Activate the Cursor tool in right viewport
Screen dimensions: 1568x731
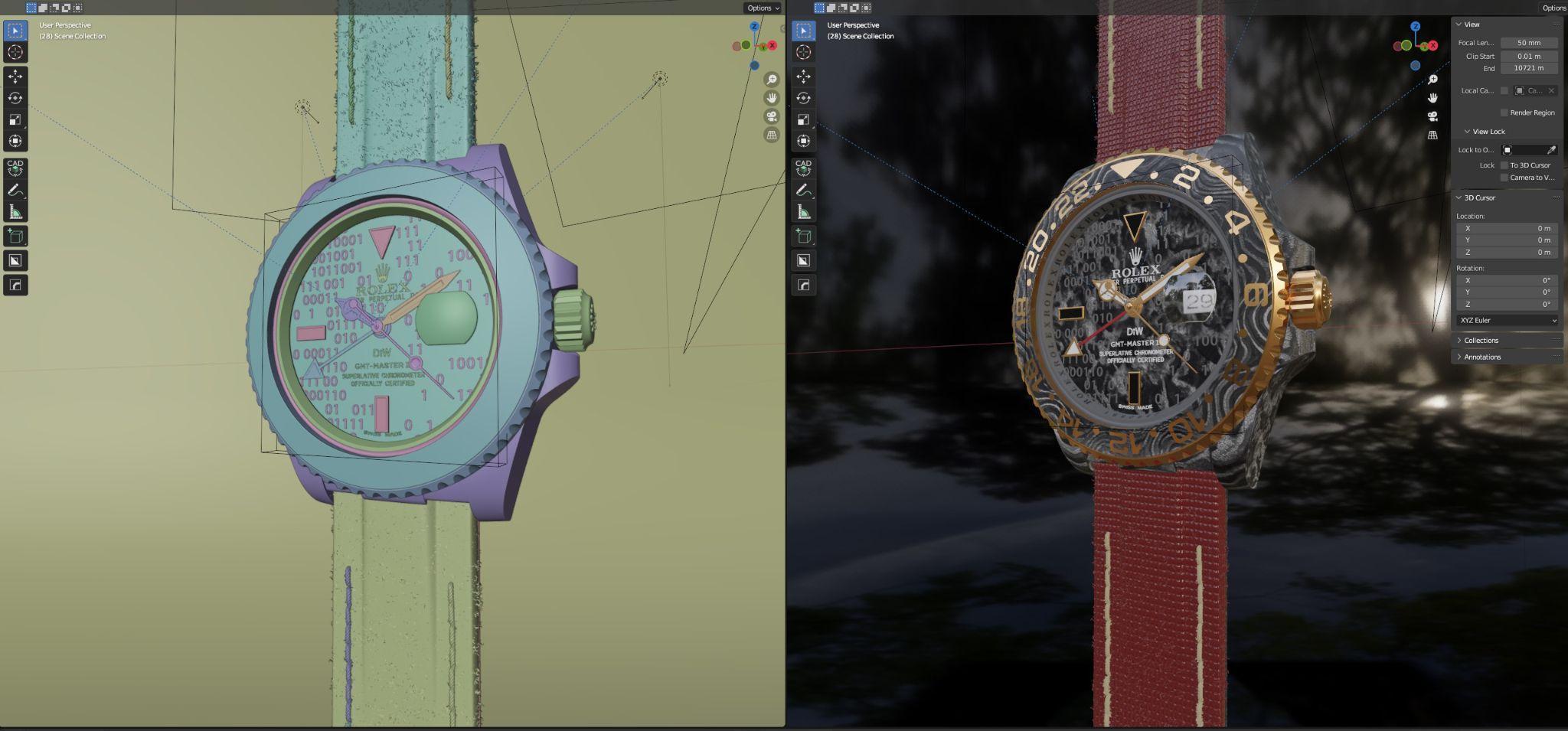803,52
